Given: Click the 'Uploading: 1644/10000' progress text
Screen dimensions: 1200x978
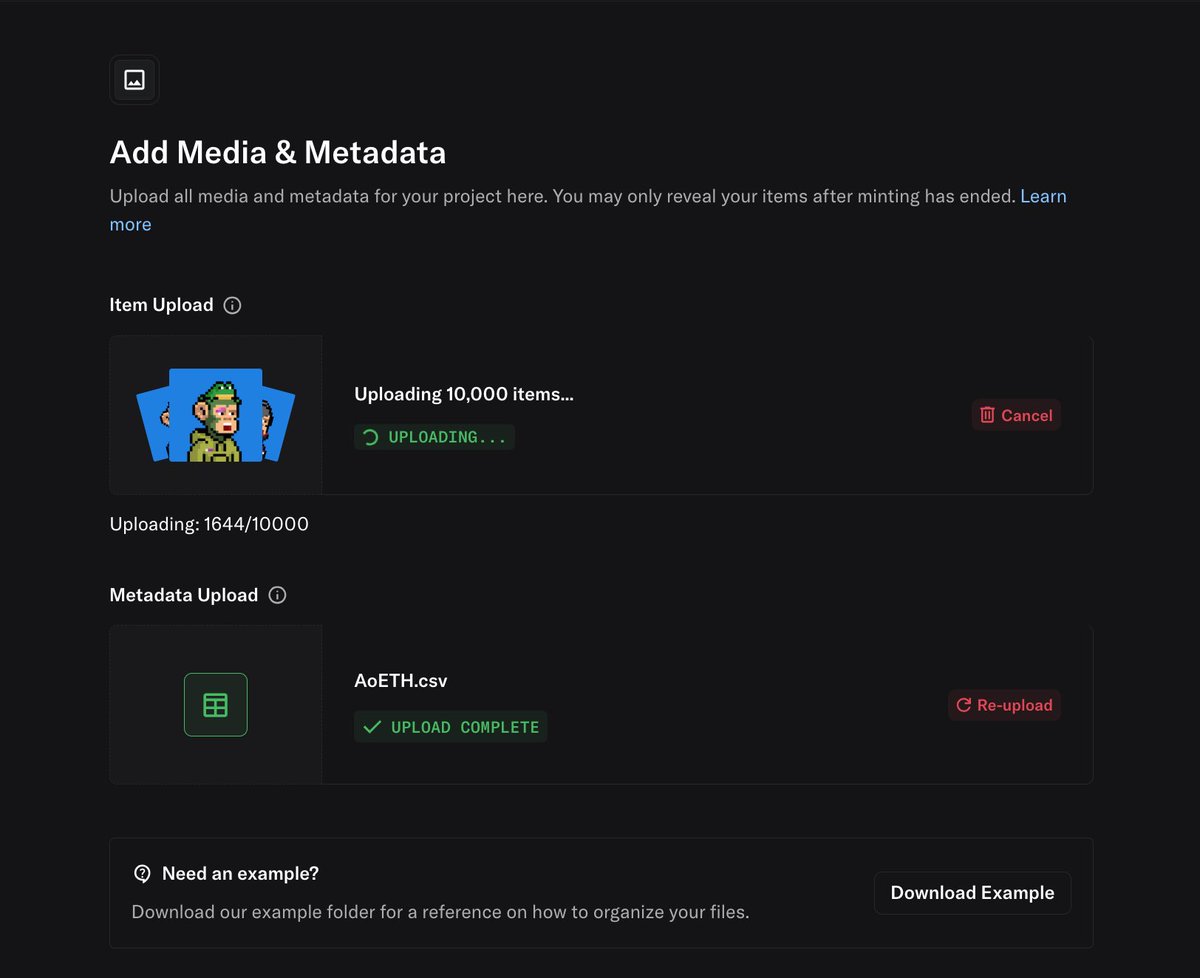Looking at the screenshot, I should 209,524.
